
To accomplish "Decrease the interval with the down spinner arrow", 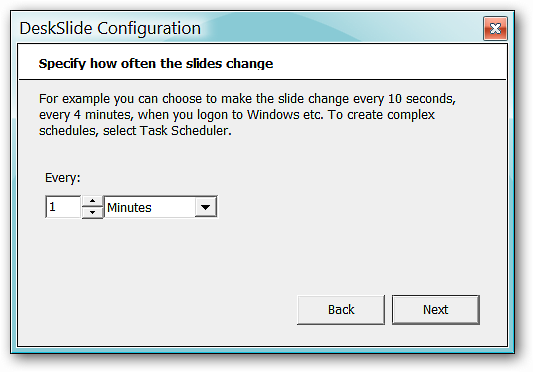I will (x=92, y=213).
